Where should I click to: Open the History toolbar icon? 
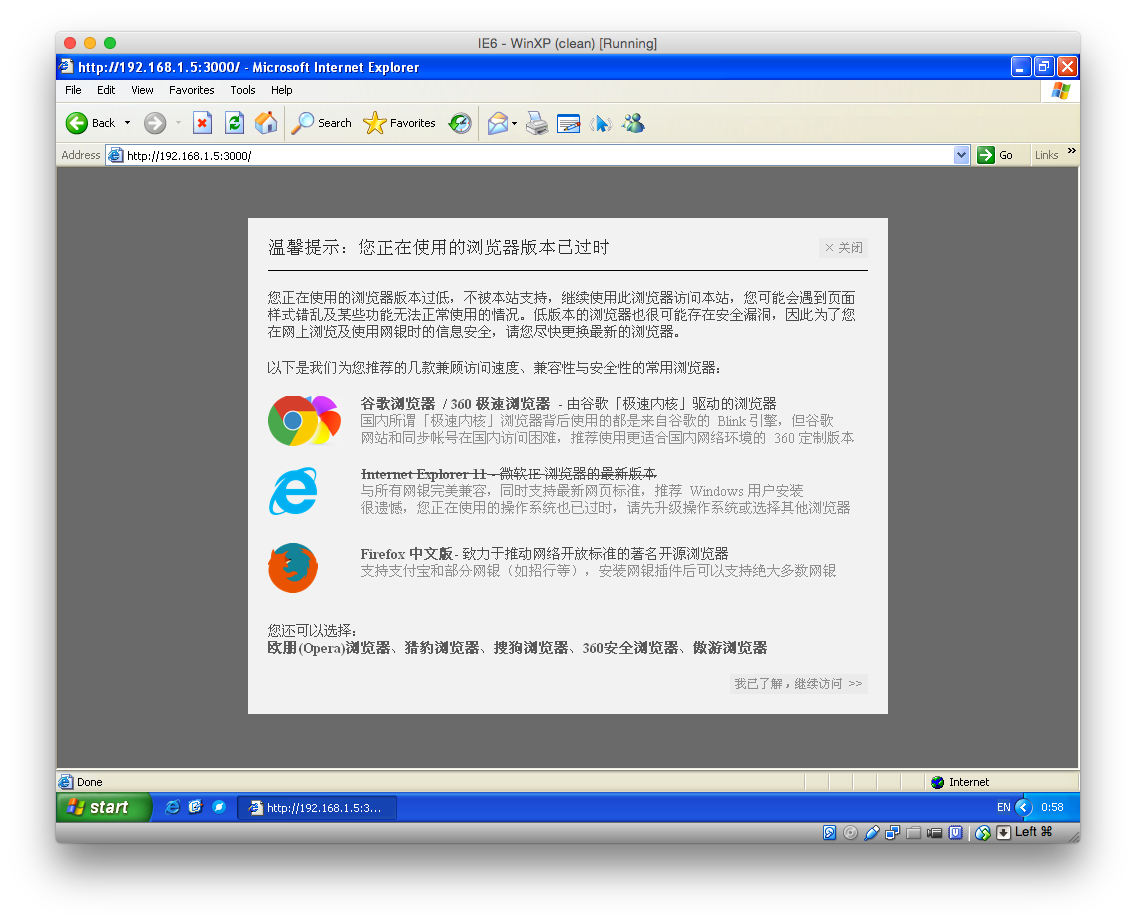(459, 123)
